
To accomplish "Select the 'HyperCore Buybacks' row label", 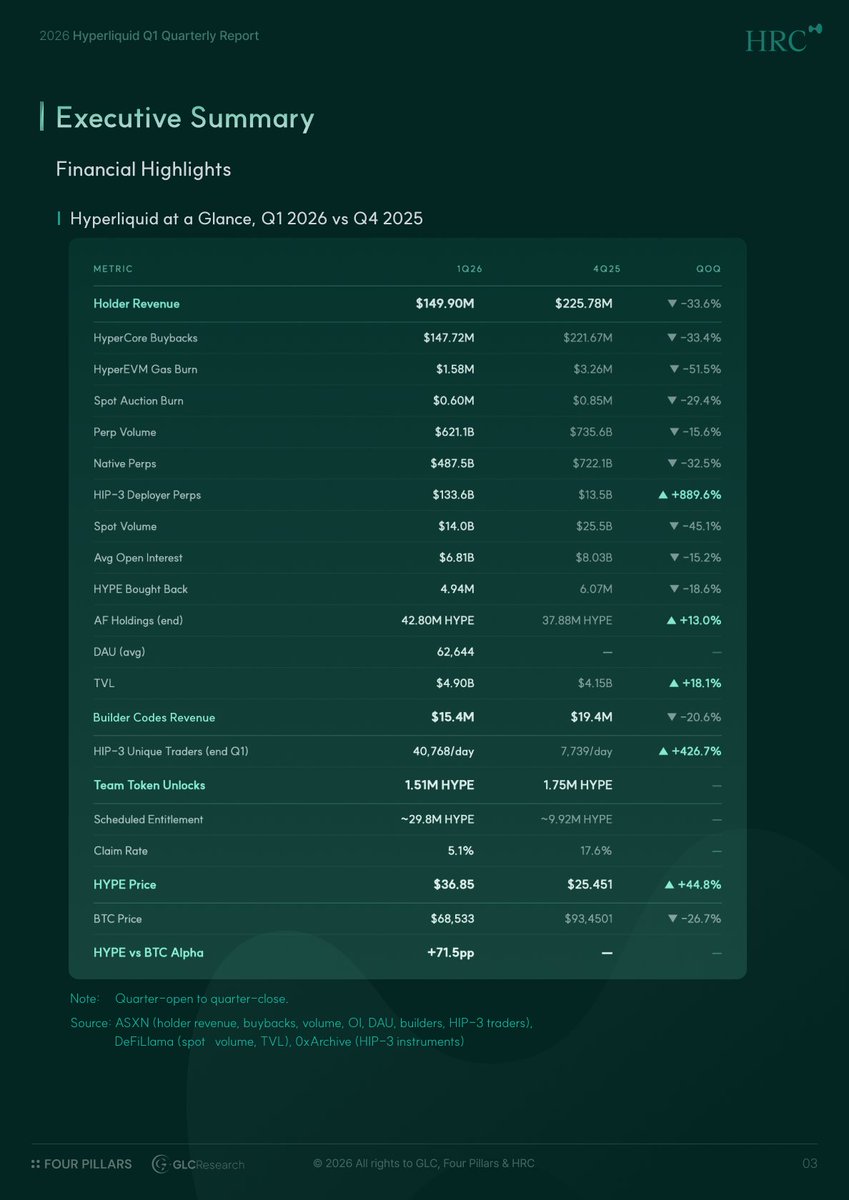I will 145,338.
